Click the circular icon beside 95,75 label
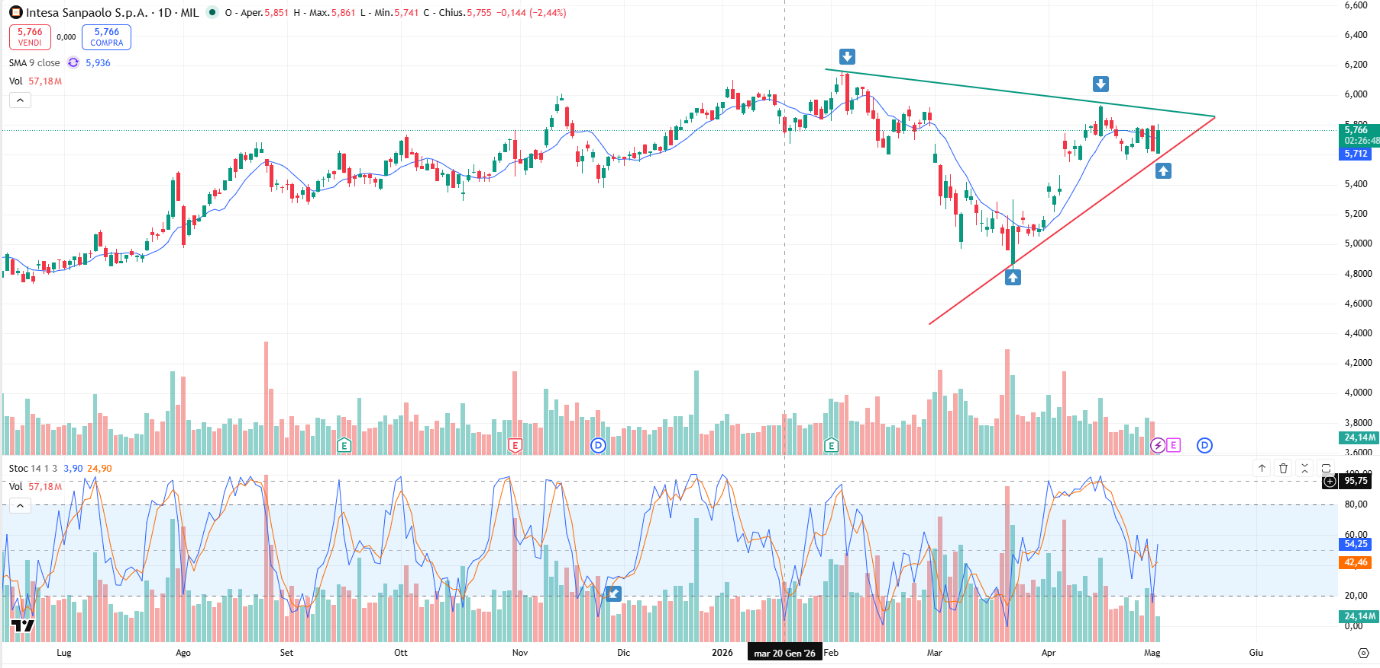 click(1329, 481)
